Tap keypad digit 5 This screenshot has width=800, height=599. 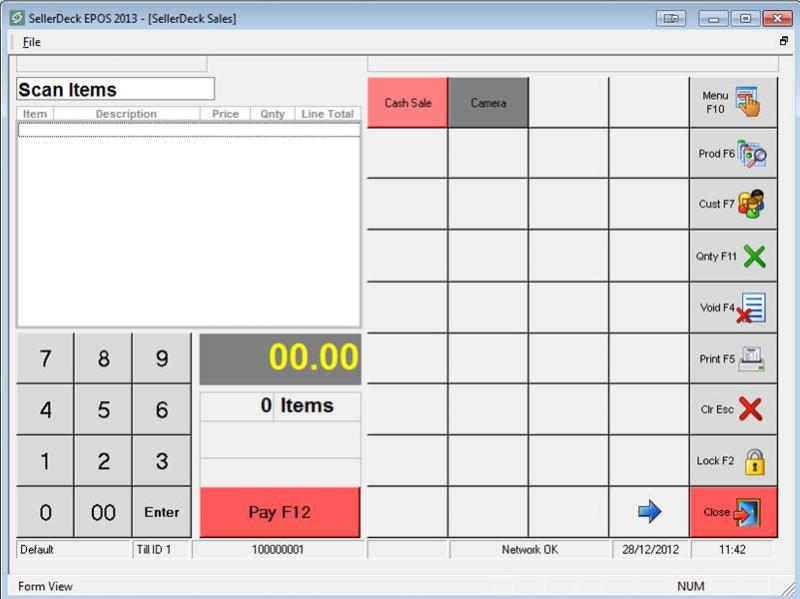click(x=103, y=410)
